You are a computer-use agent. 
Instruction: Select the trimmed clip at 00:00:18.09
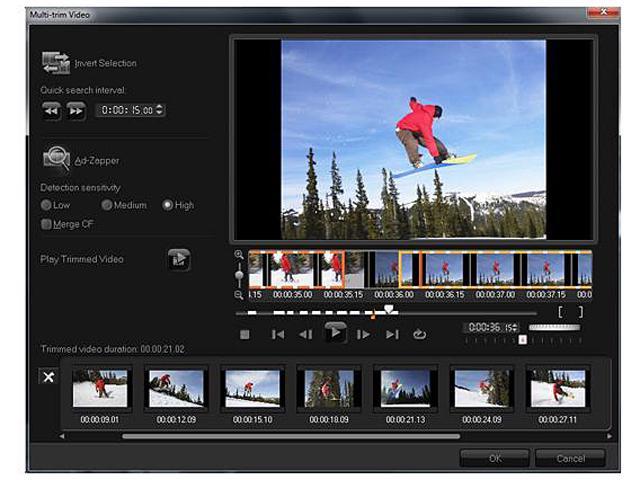[328, 388]
